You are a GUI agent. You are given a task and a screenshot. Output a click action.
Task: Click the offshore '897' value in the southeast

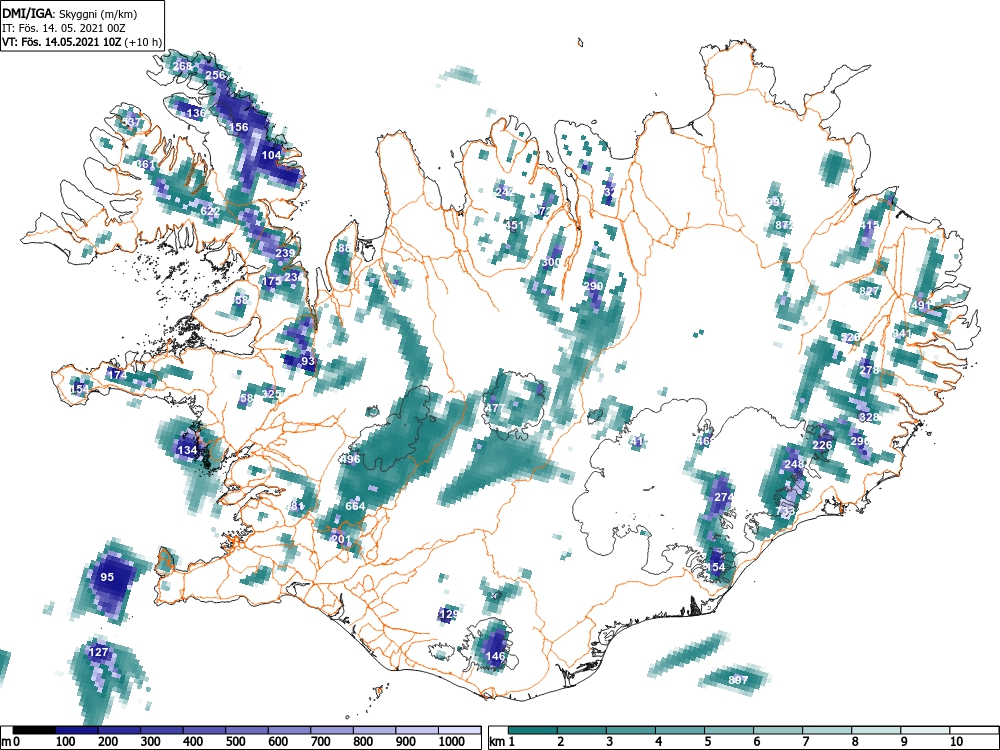pos(738,680)
